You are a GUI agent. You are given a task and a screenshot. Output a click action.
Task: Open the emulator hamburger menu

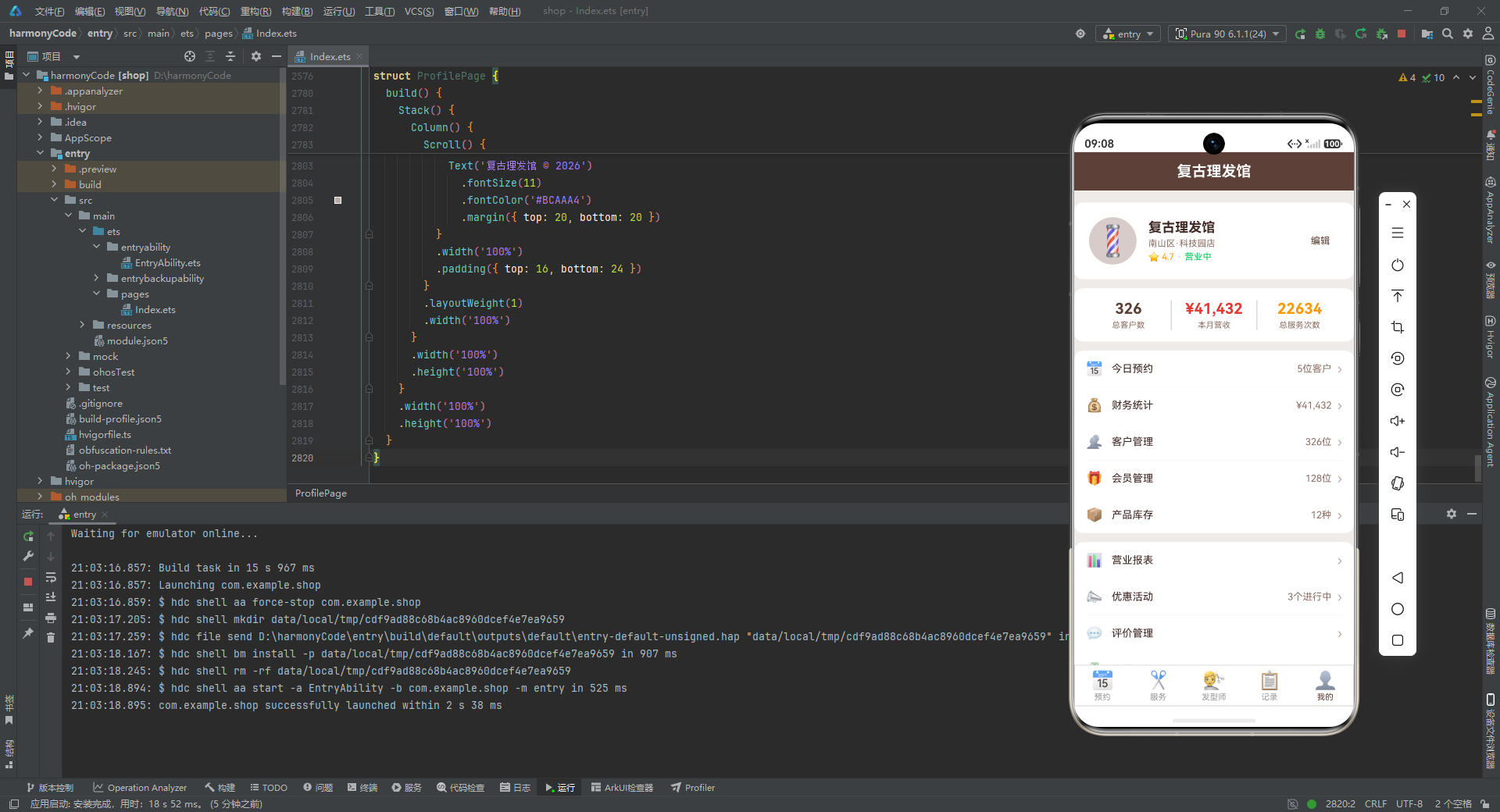coord(1398,233)
